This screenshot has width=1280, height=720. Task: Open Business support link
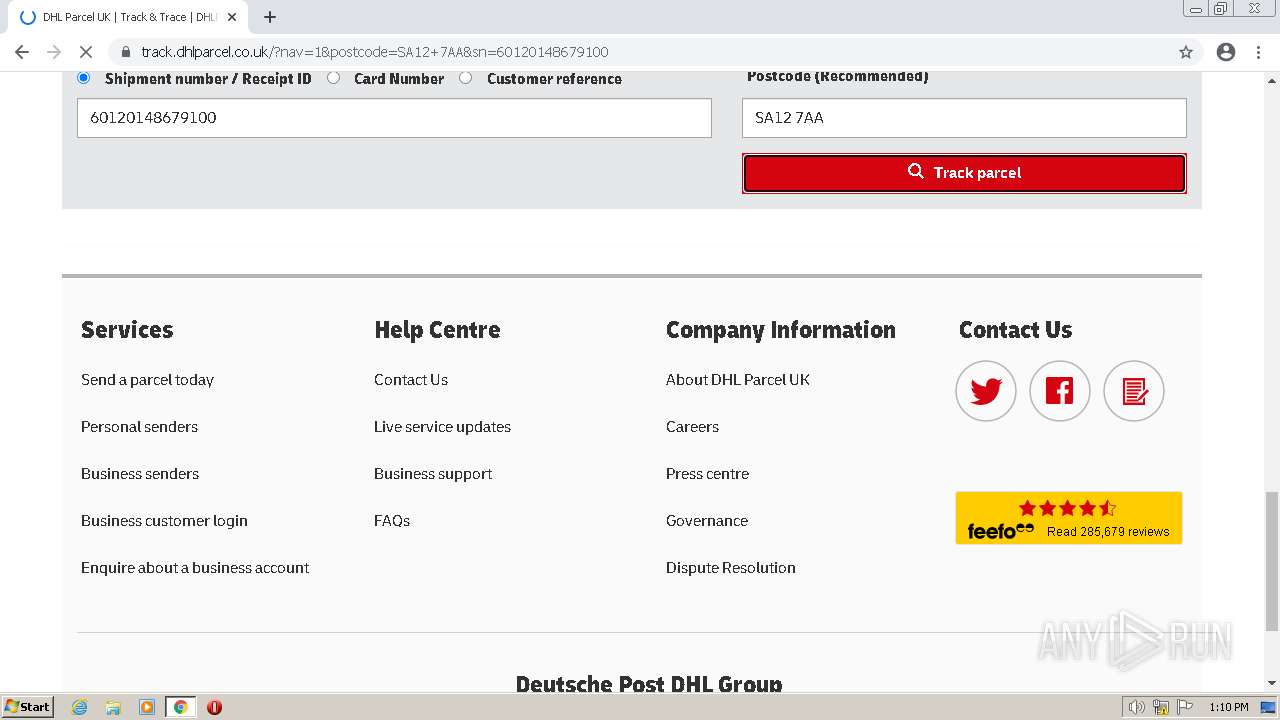click(x=433, y=474)
